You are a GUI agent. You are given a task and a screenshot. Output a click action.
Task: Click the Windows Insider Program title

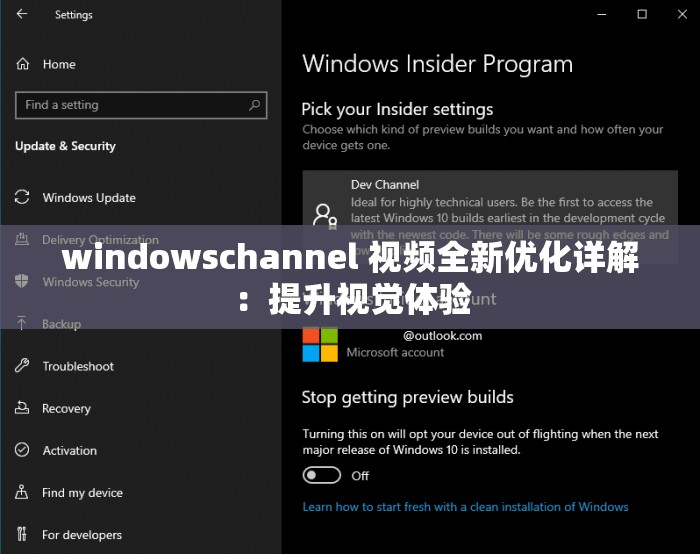pyautogui.click(x=438, y=64)
